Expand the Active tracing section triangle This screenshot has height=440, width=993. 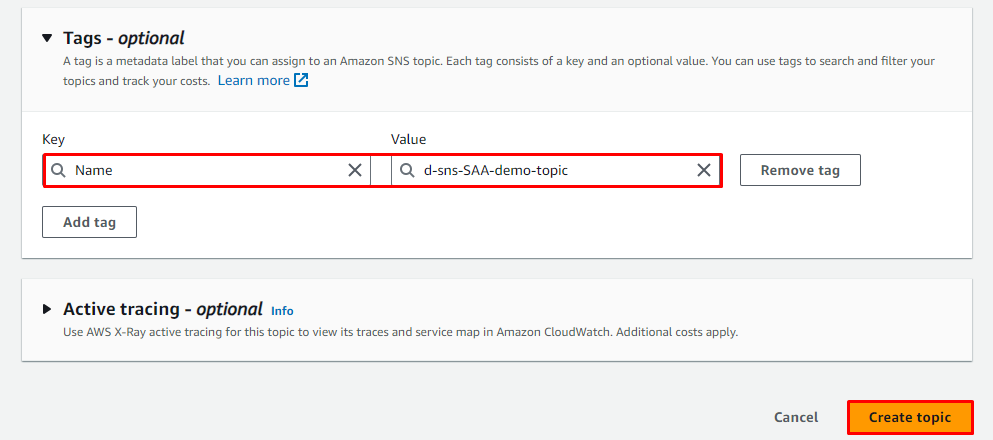coord(47,310)
